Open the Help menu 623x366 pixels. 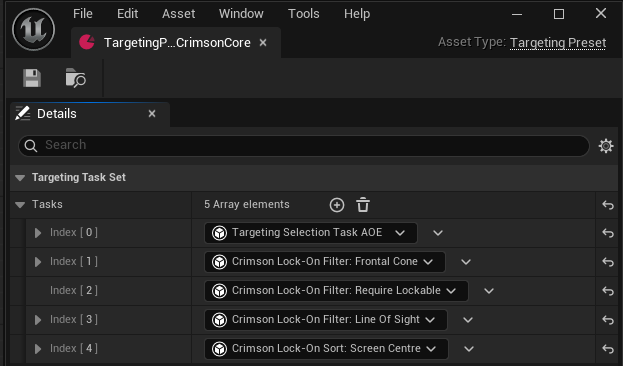[357, 14]
